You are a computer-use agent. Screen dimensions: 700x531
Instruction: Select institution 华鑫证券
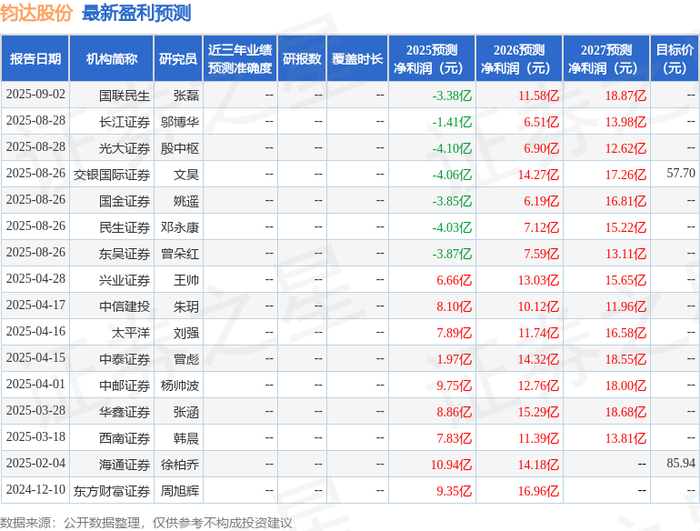tap(124, 411)
